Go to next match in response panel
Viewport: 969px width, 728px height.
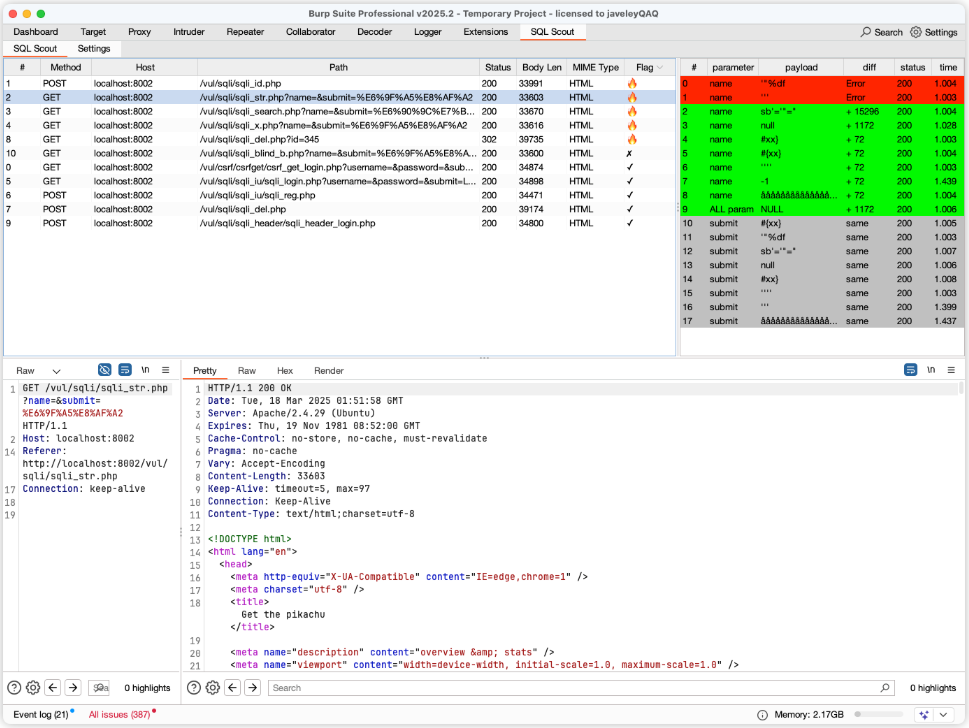coord(253,688)
